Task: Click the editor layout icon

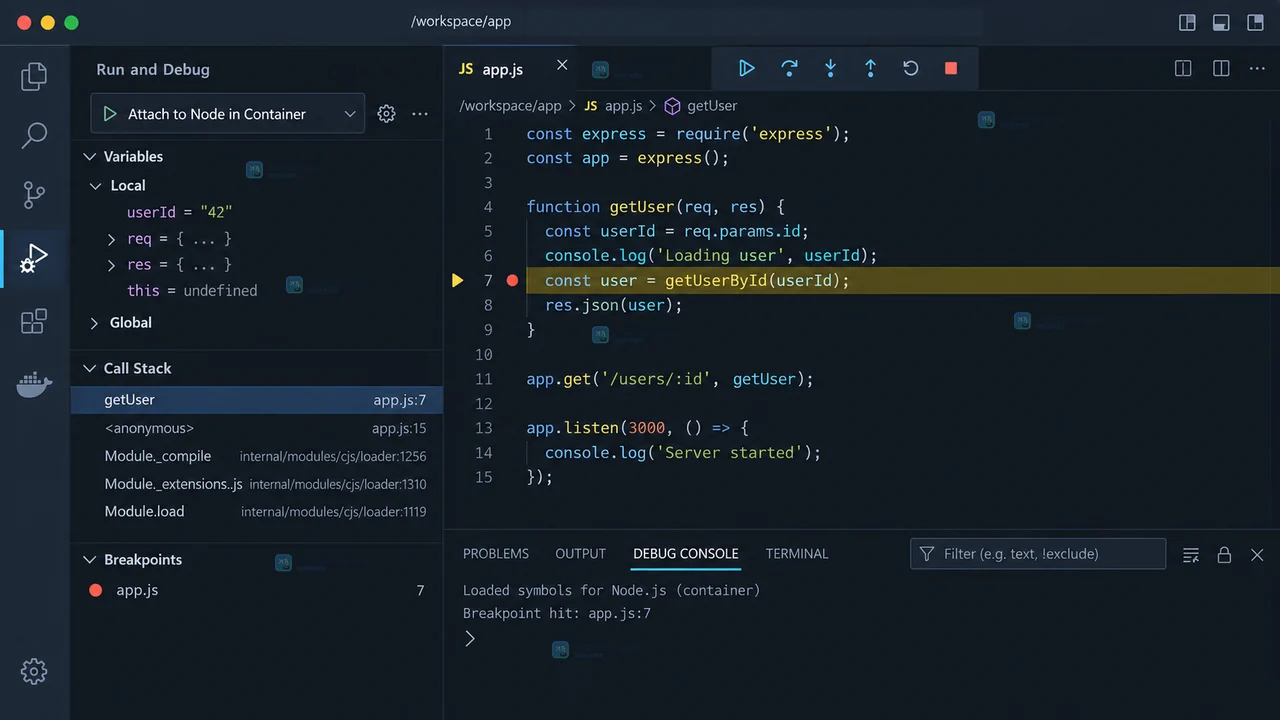Action: point(1221,68)
